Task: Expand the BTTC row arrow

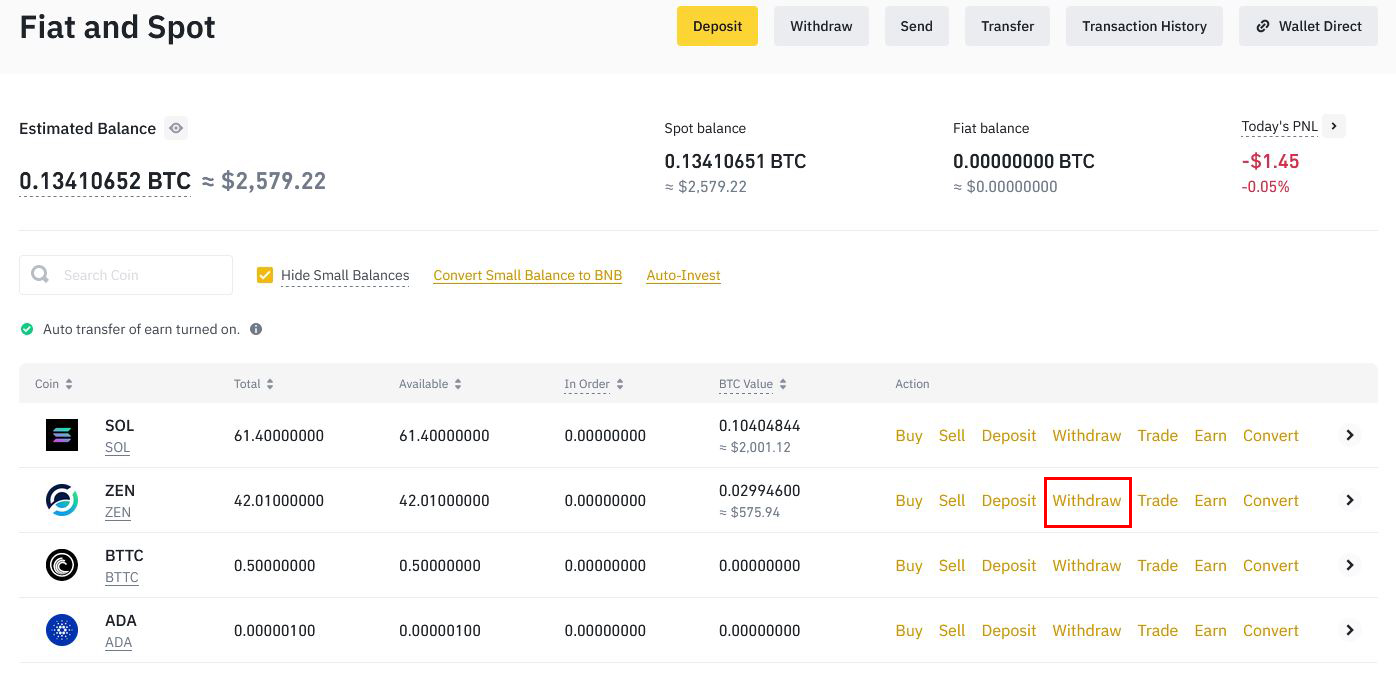Action: pos(1349,565)
